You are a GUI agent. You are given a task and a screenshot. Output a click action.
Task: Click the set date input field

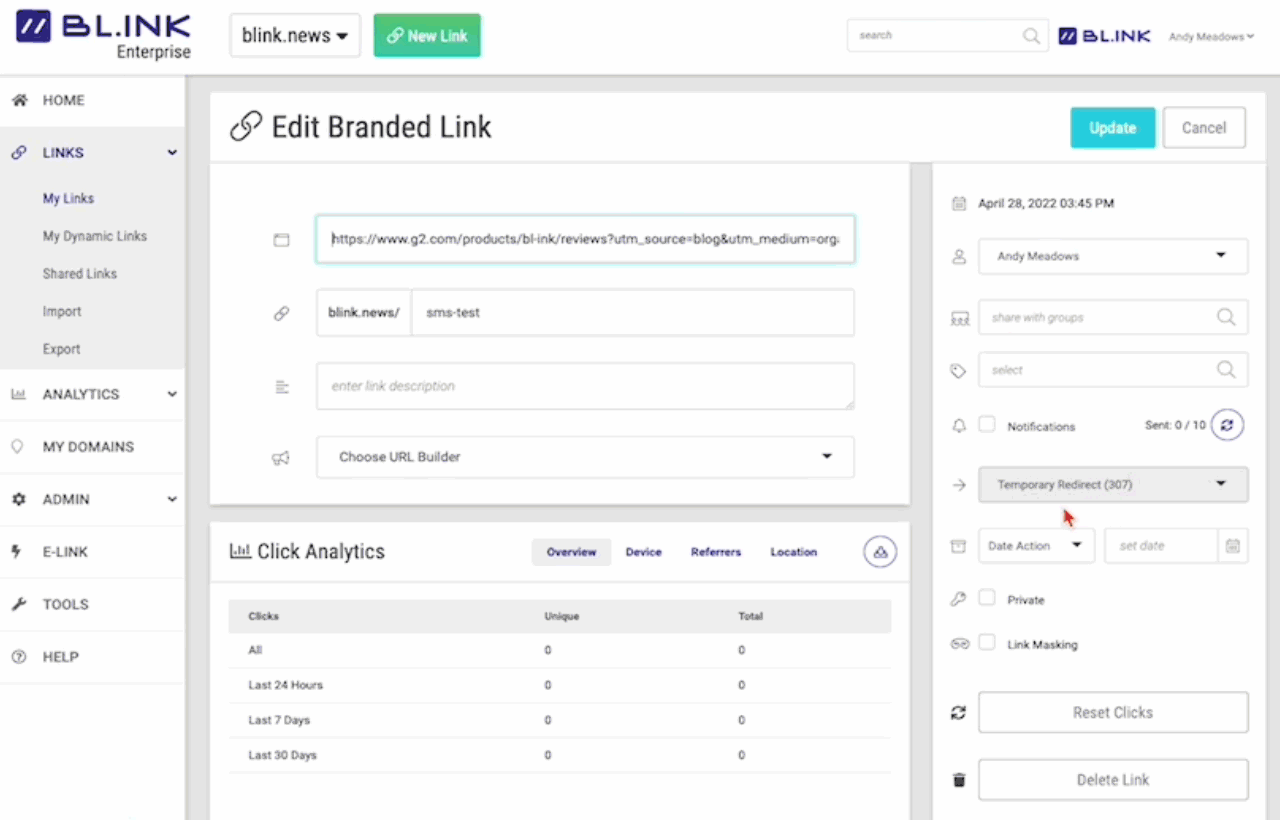click(x=1162, y=546)
